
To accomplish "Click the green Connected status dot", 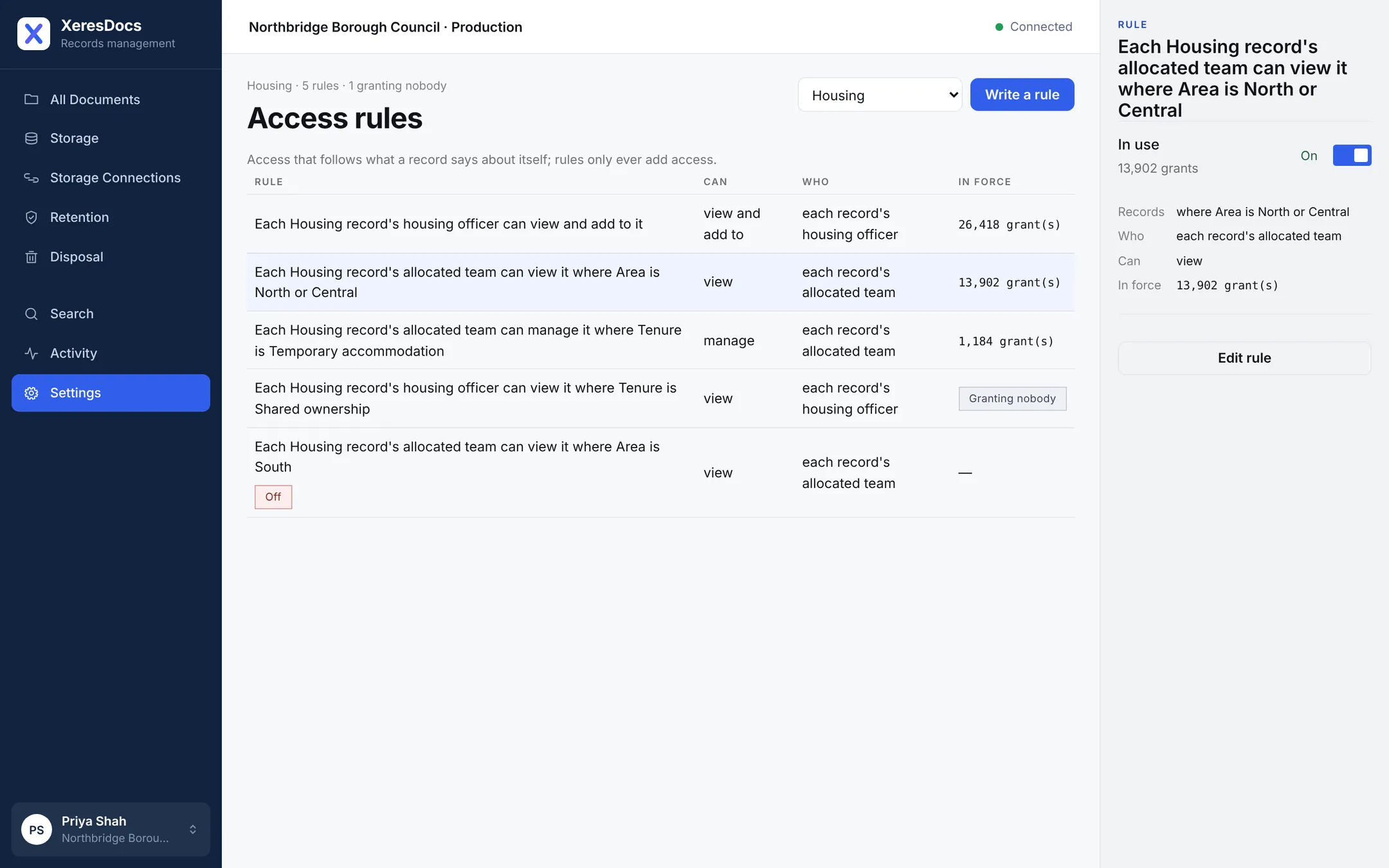I will [999, 27].
